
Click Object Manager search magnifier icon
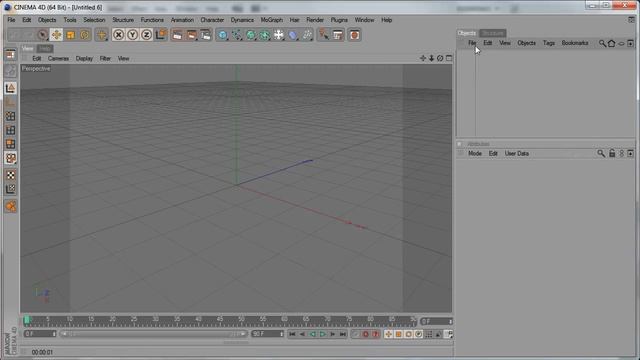pyautogui.click(x=602, y=43)
